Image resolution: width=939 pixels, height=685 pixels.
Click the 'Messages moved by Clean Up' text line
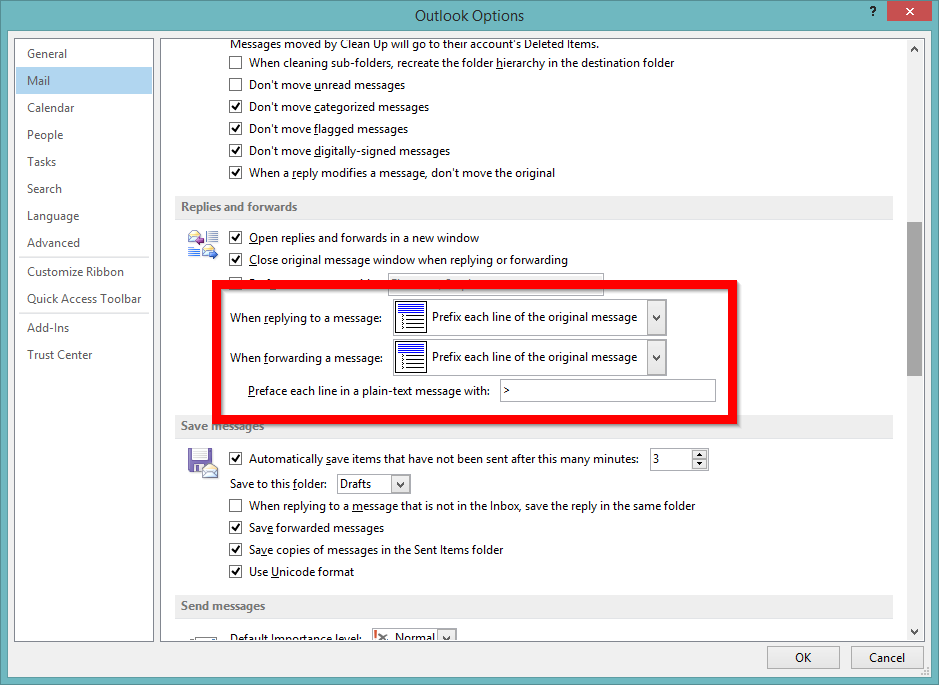tap(414, 44)
